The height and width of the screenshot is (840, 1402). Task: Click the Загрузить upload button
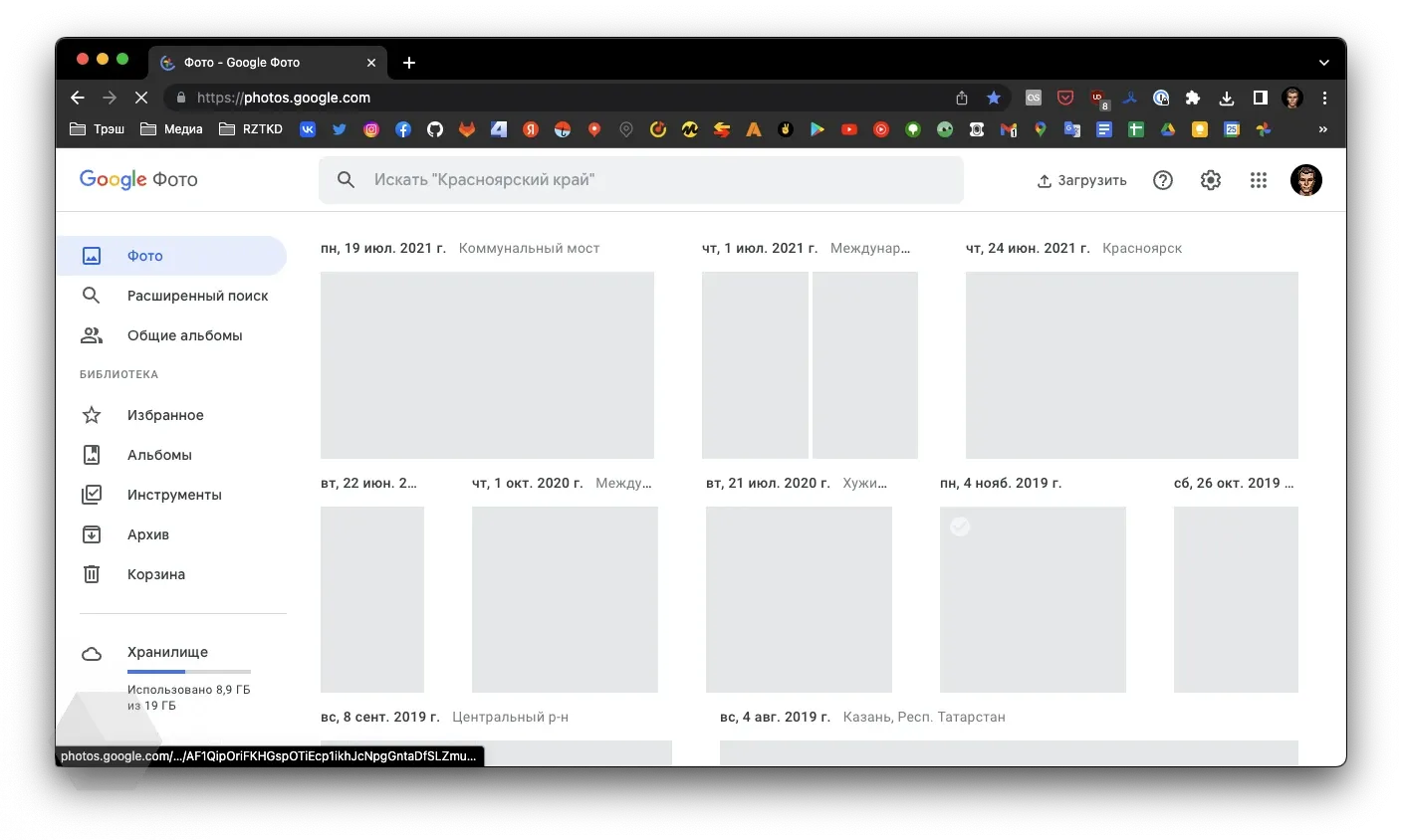point(1081,180)
